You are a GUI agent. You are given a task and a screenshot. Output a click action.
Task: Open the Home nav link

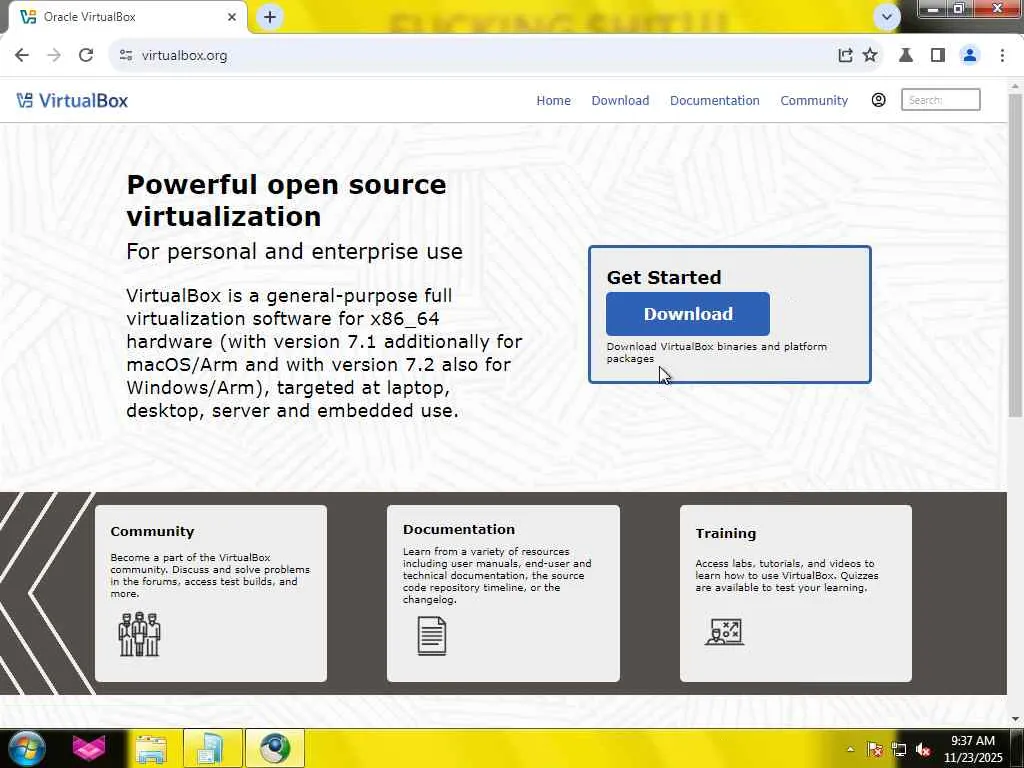pos(553,101)
